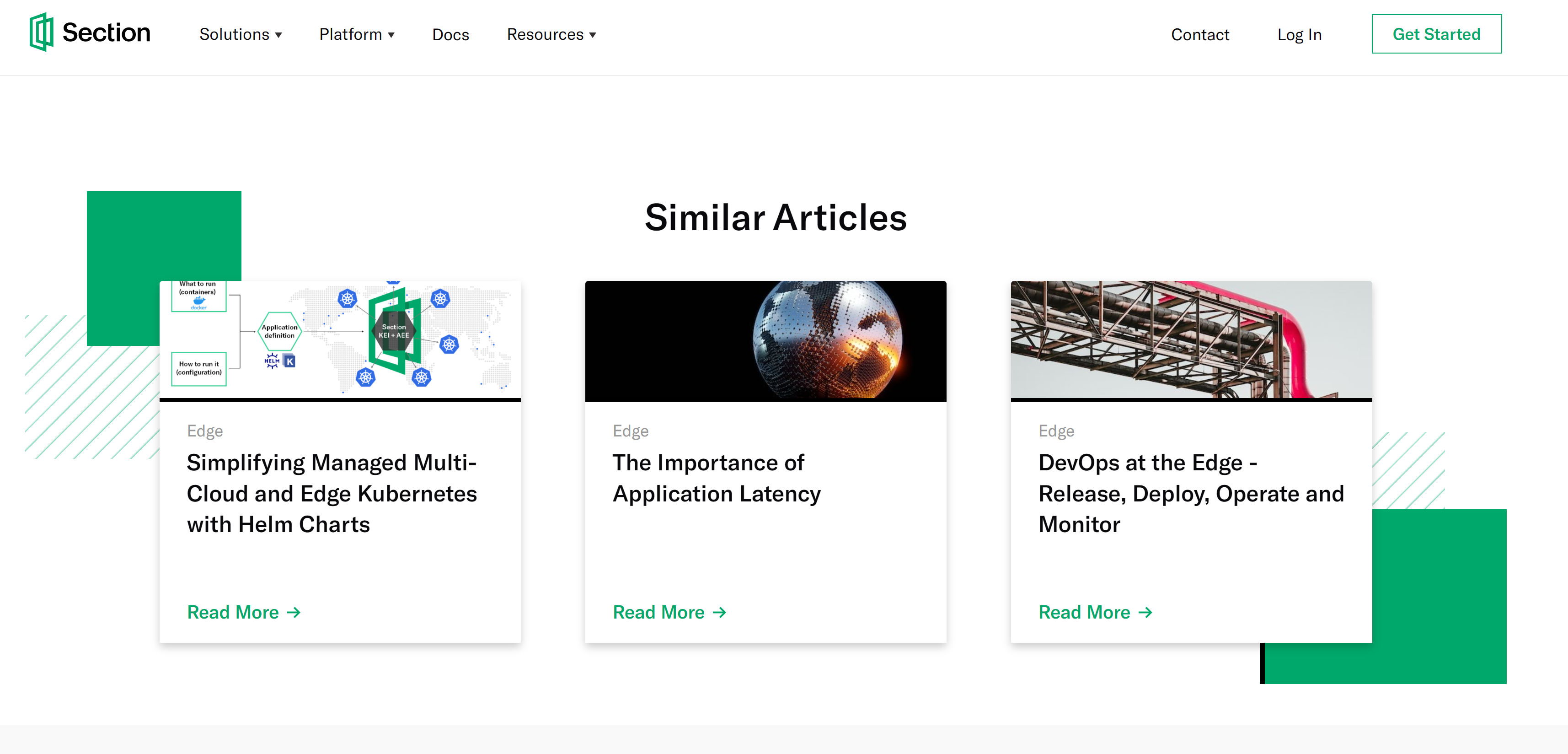Select Contact in the navigation bar

click(1200, 34)
